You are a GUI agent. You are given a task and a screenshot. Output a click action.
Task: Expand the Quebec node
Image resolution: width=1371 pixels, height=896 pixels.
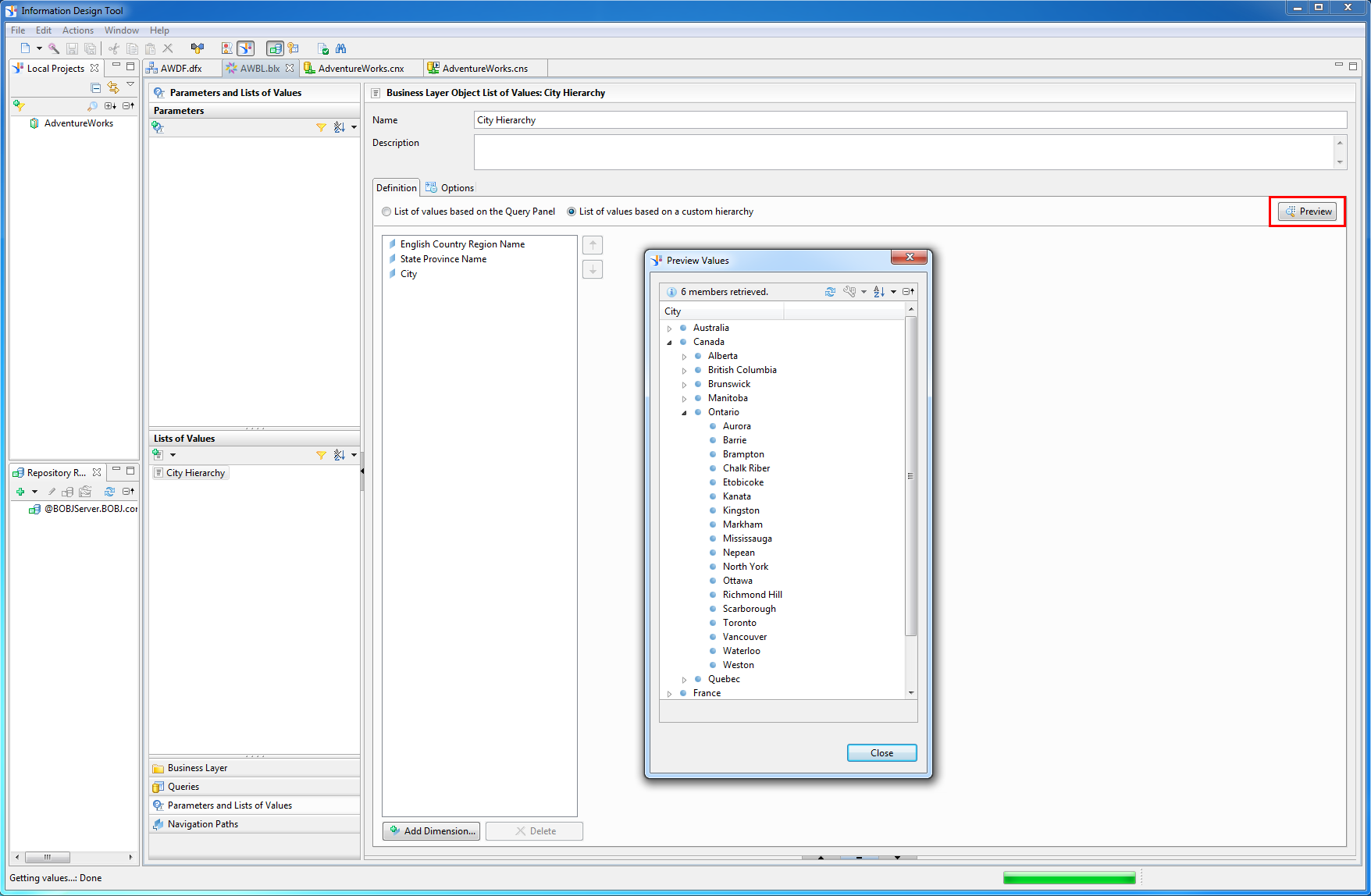[x=685, y=680]
